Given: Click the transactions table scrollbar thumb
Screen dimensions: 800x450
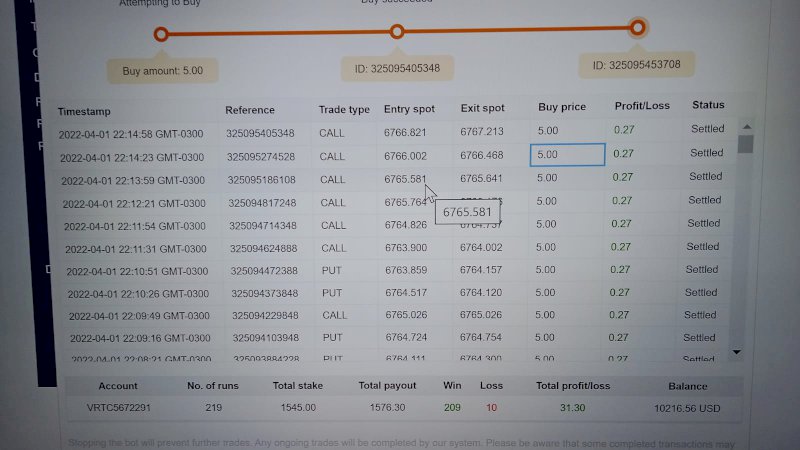Looking at the screenshot, I should click(745, 144).
